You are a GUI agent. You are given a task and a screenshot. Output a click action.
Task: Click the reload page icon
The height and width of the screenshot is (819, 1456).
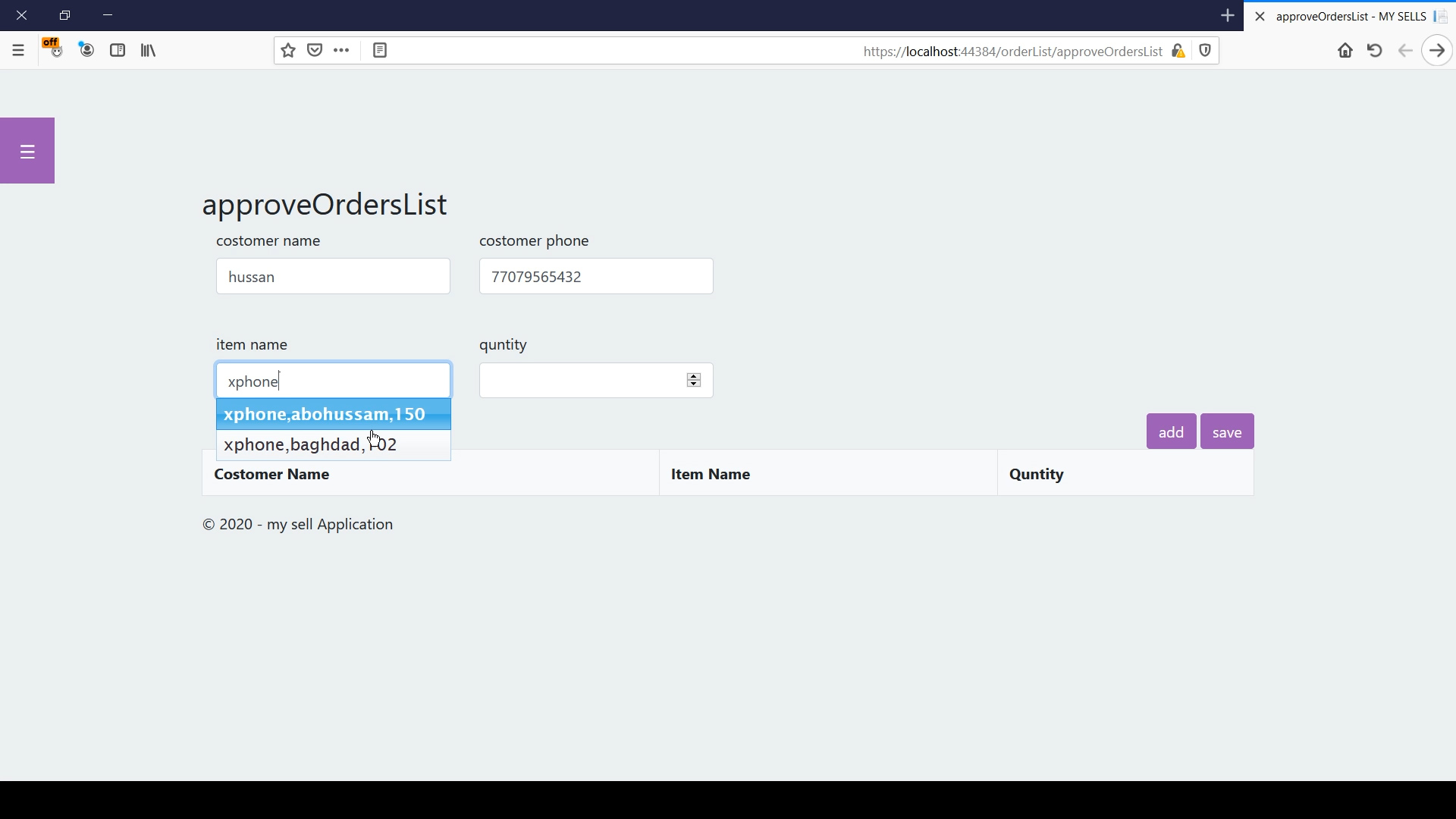pos(1374,50)
